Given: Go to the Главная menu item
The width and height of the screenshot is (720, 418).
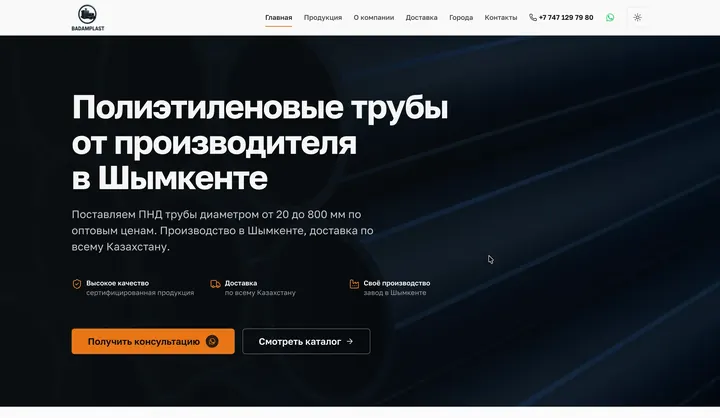Looking at the screenshot, I should coord(278,17).
